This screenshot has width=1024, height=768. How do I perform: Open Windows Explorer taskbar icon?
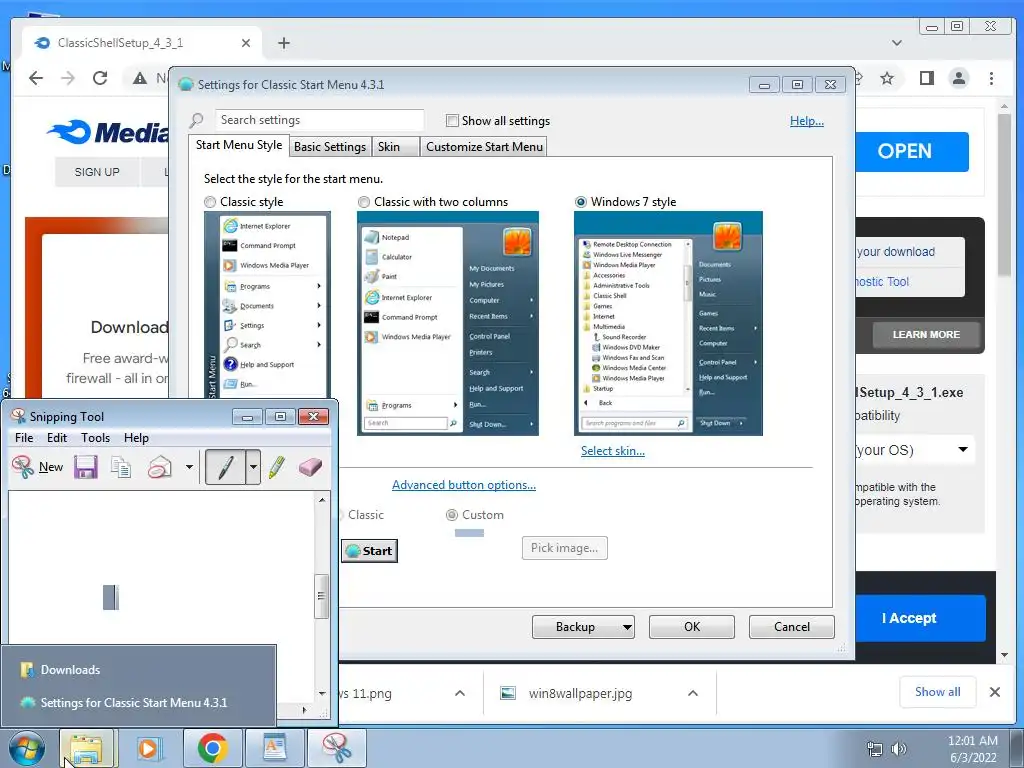(x=87, y=748)
